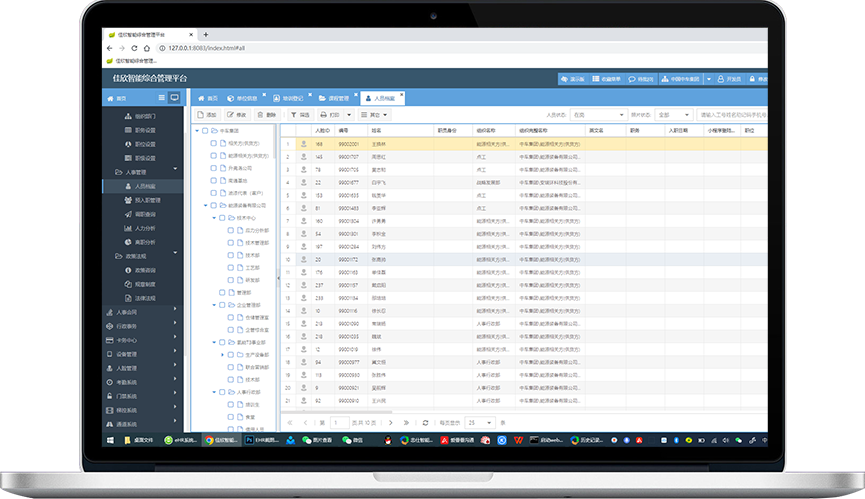Click the browser reload icon
865x499 pixels.
[136, 47]
